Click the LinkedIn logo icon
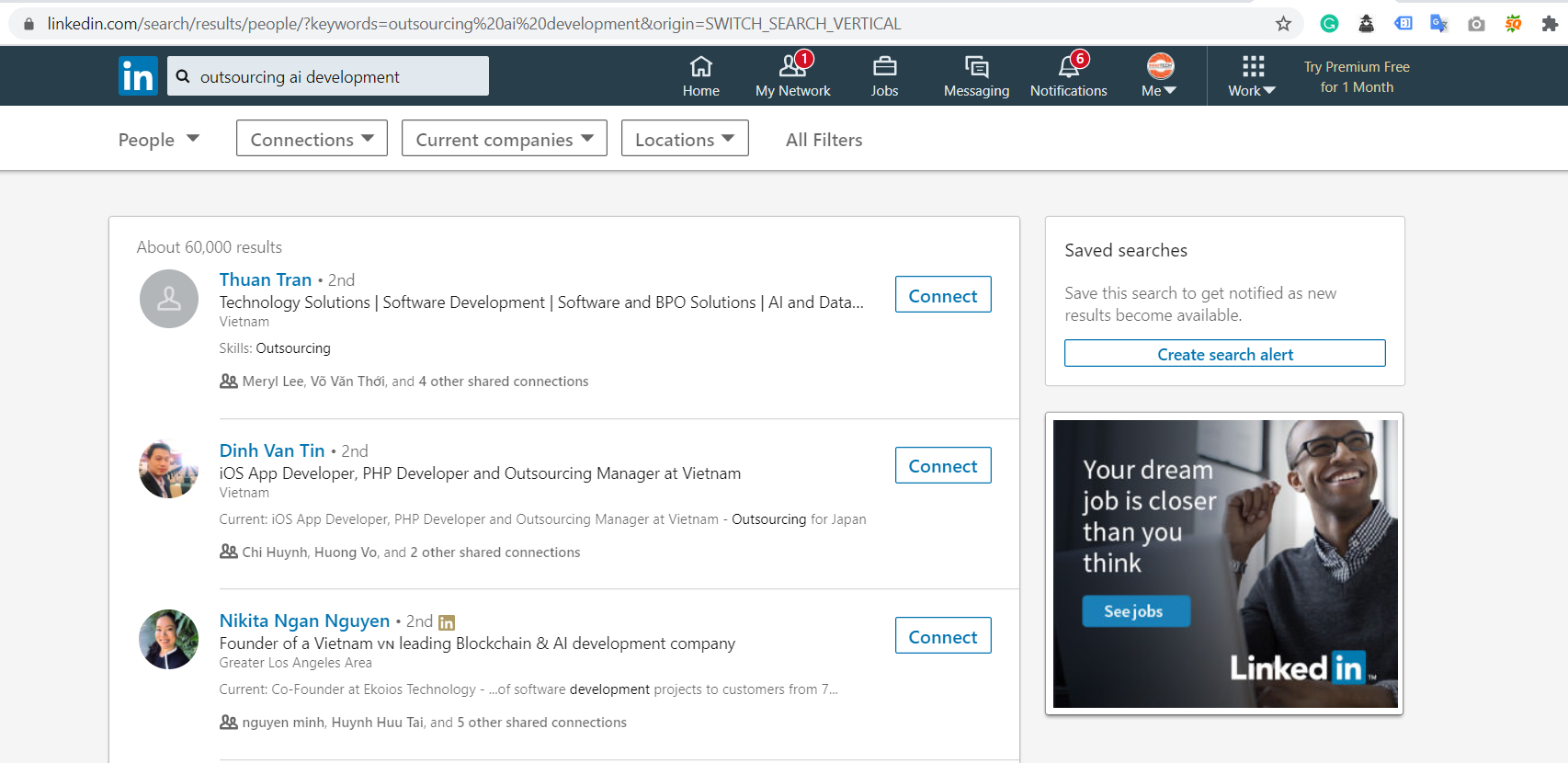Screen dimensions: 1568x763 138,76
